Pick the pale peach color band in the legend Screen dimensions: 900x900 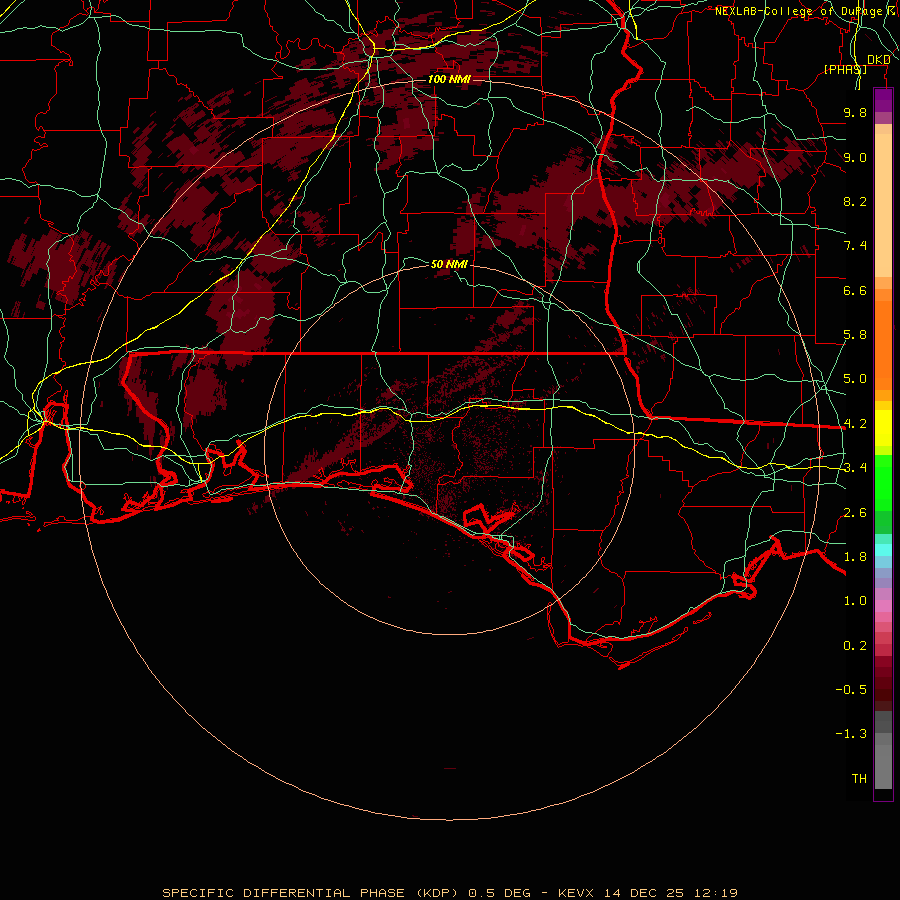pyautogui.click(x=883, y=205)
